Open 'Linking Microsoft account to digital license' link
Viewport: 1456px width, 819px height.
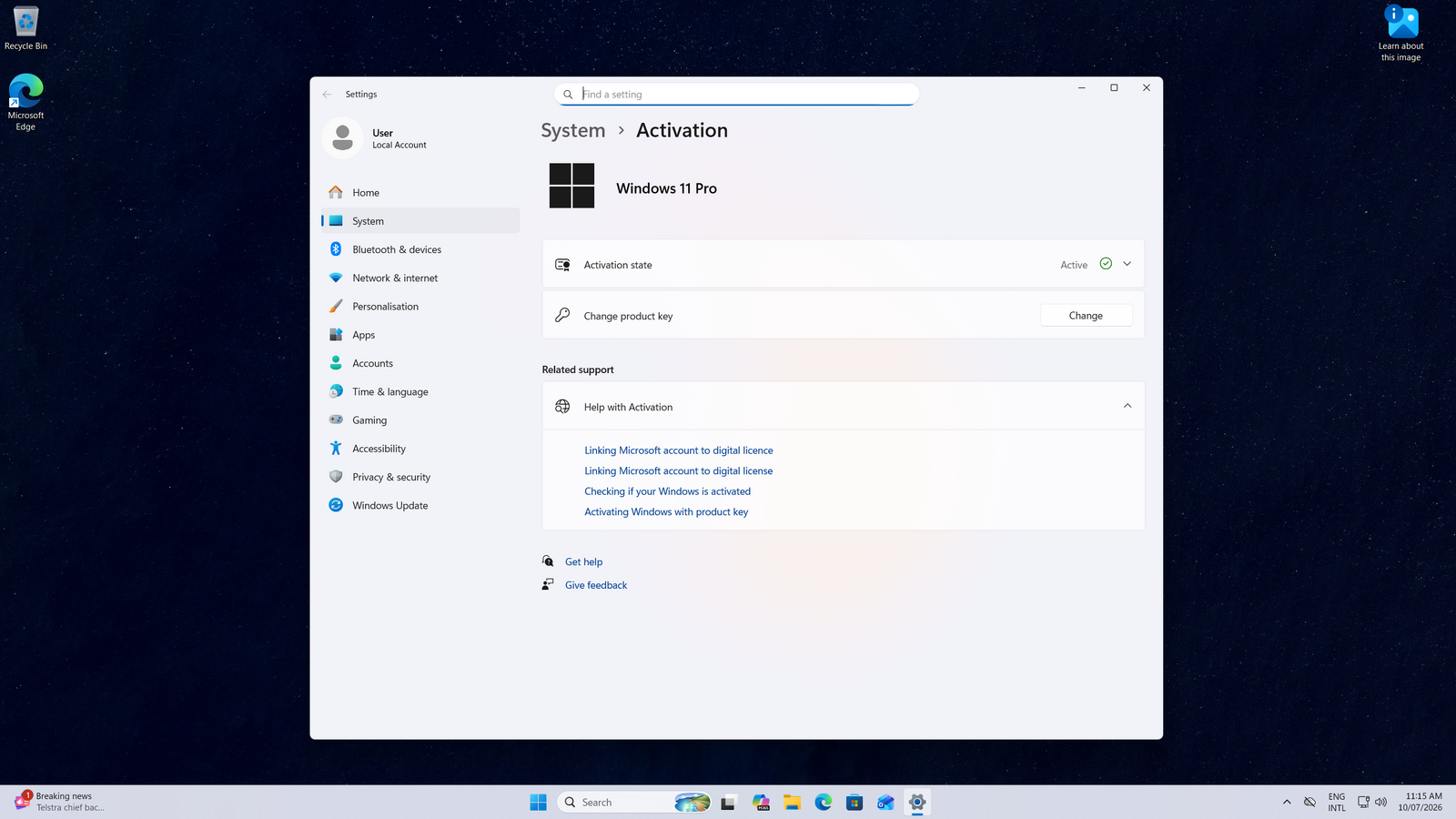pos(679,470)
